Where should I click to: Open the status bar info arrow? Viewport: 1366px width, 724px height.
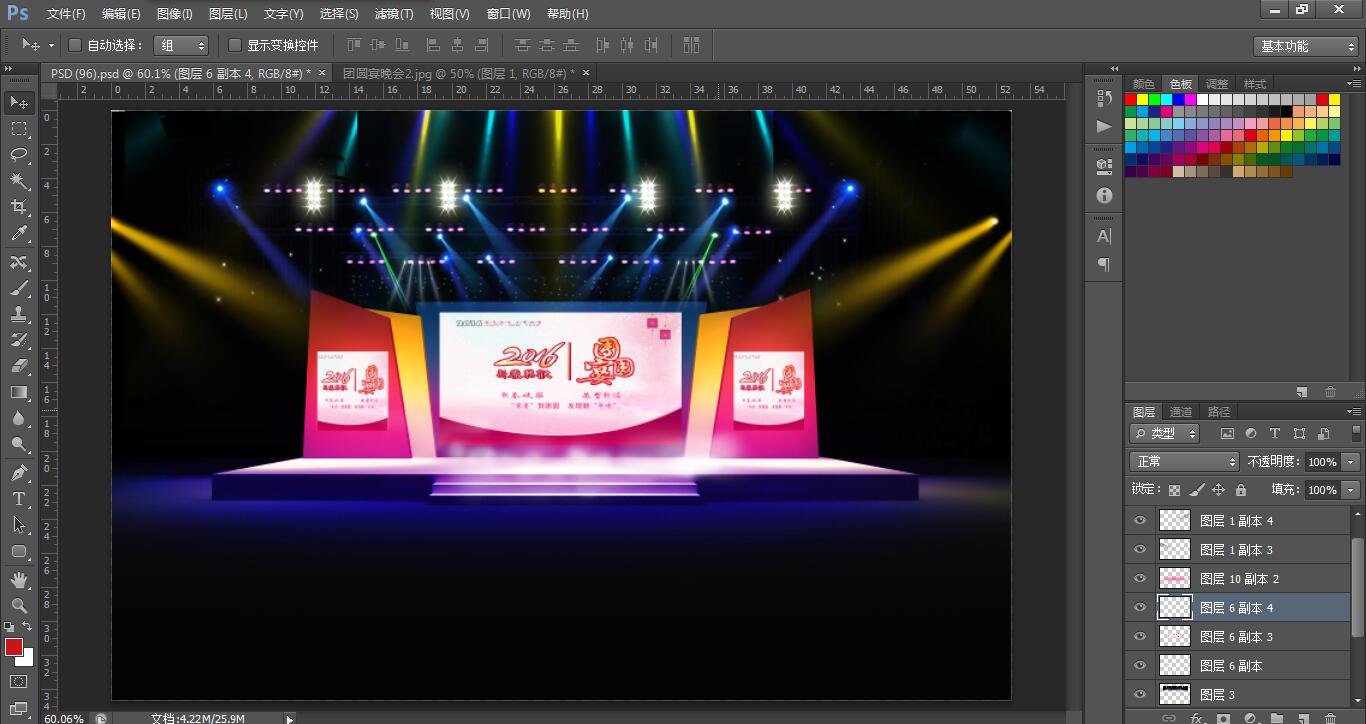click(290, 718)
